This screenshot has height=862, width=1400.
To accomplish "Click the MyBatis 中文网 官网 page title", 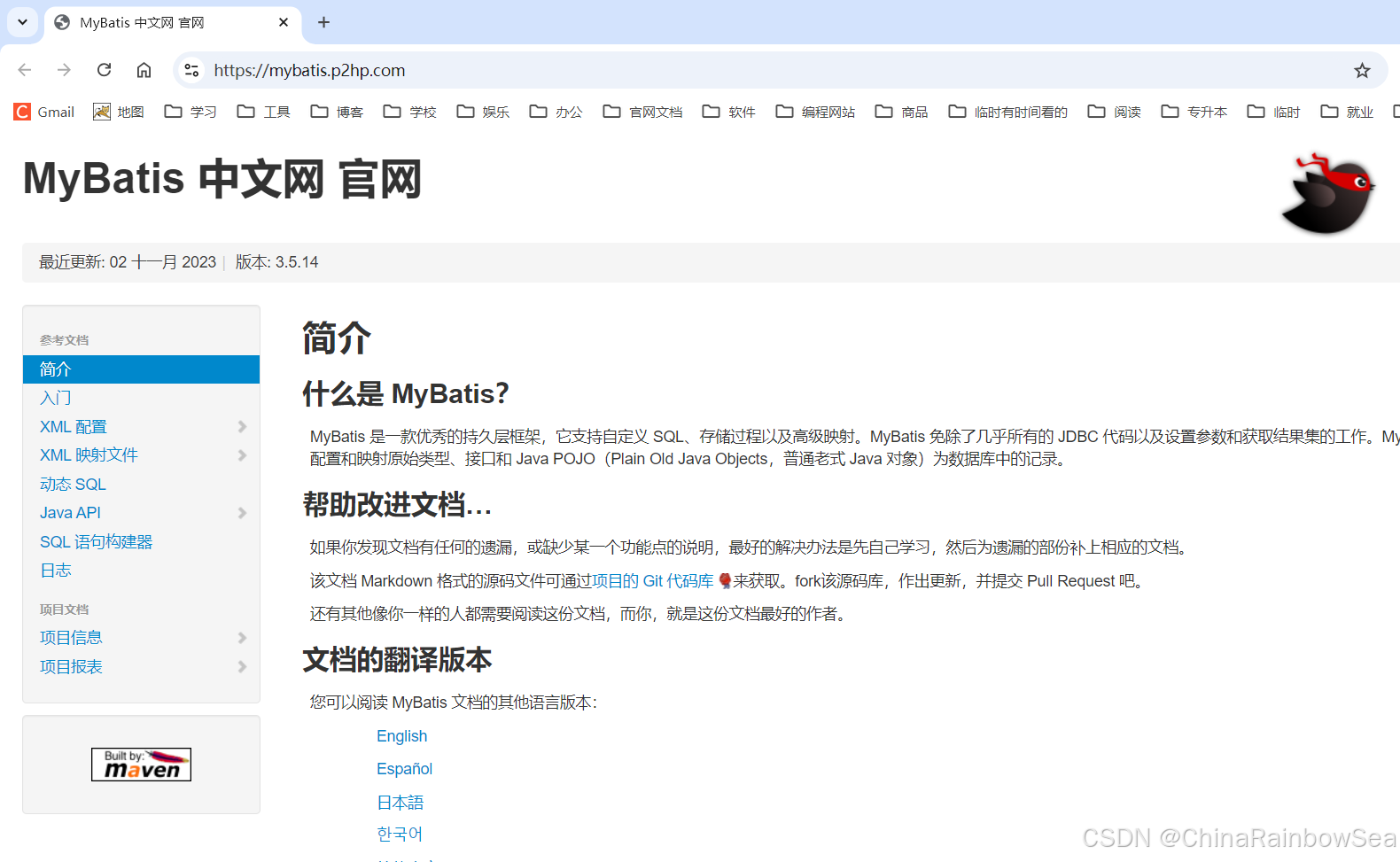I will [222, 179].
